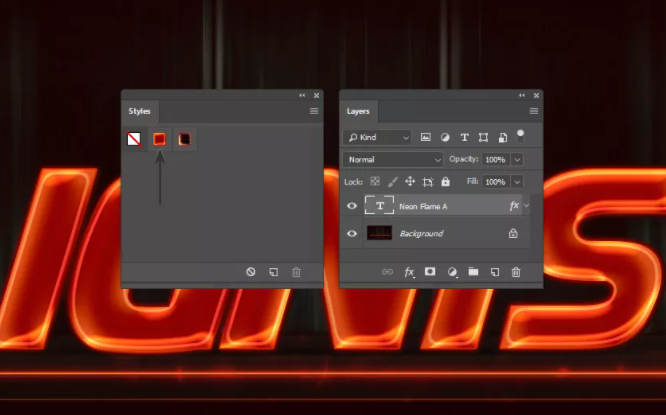Create new fill or adjustment layer
666x415 pixels.
pos(452,272)
